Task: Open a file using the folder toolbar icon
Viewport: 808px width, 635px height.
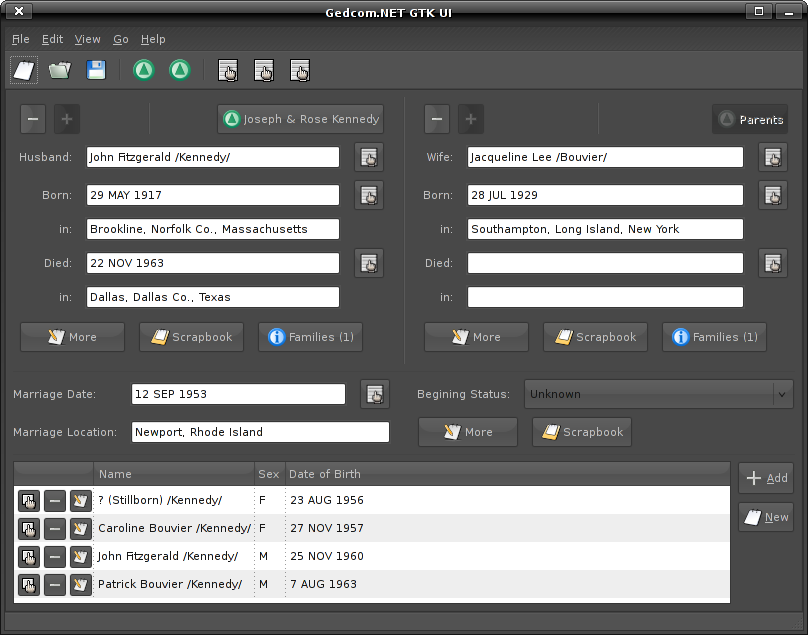Action: 60,70
